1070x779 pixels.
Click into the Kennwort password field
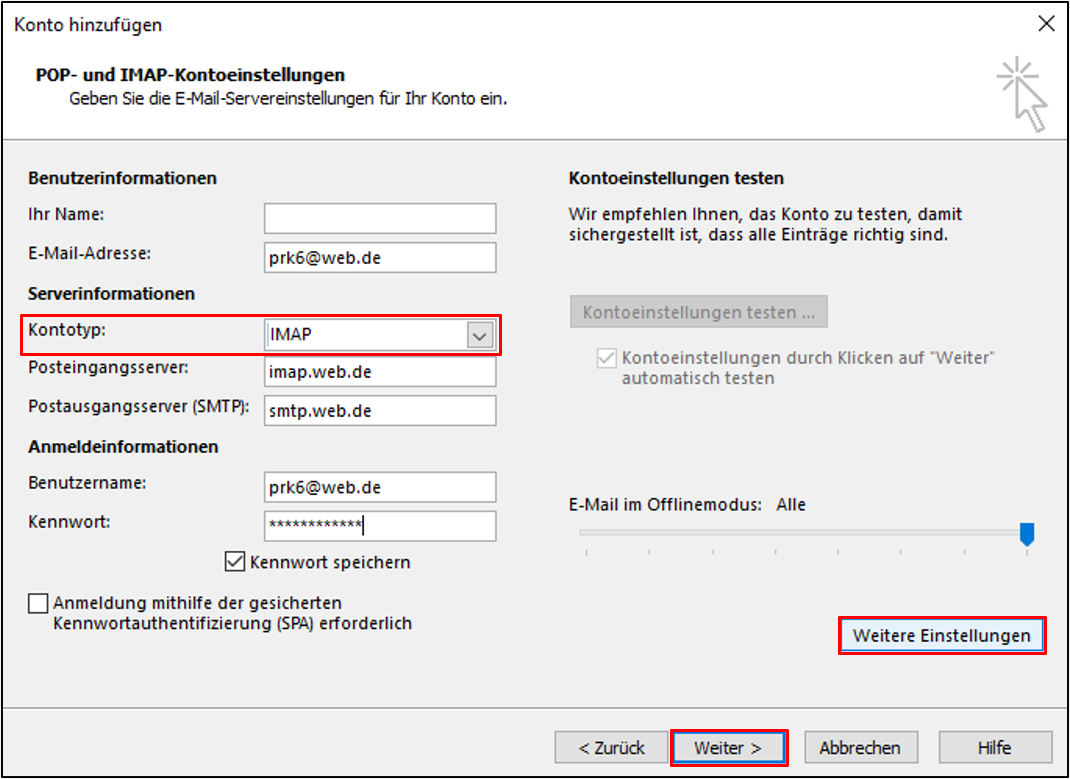[380, 526]
